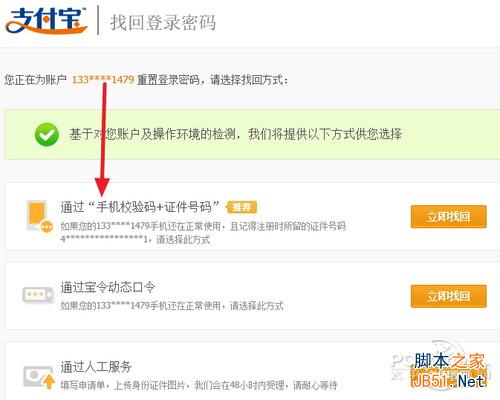Viewport: 500px width, 400px height.
Task: Click the orange 推荐 recommended badge
Action: click(x=242, y=207)
